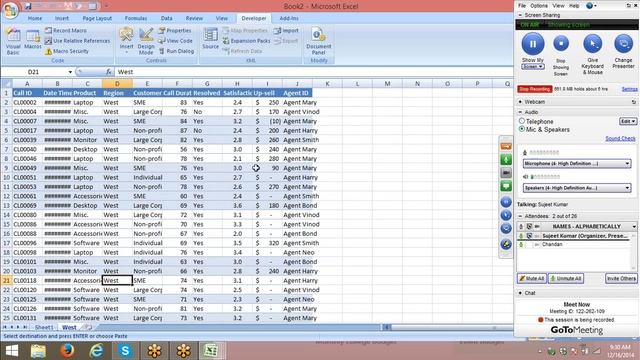Screen dimensions: 640x360
Task: Click the orange collapse arrow on grab tab
Action: coord(506,146)
